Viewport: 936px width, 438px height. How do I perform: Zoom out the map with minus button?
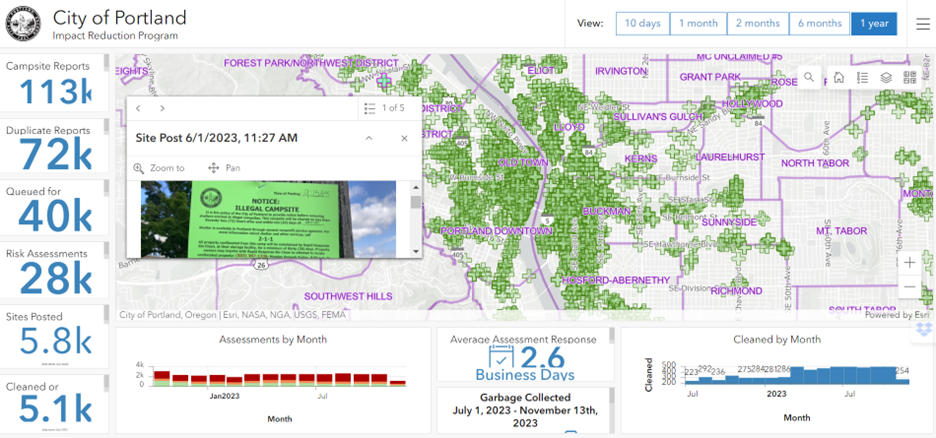coord(910,287)
